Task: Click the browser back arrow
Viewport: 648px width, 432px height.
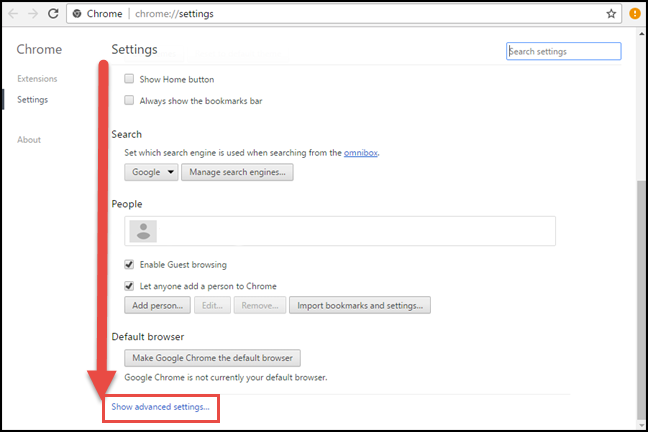Action: pos(13,14)
